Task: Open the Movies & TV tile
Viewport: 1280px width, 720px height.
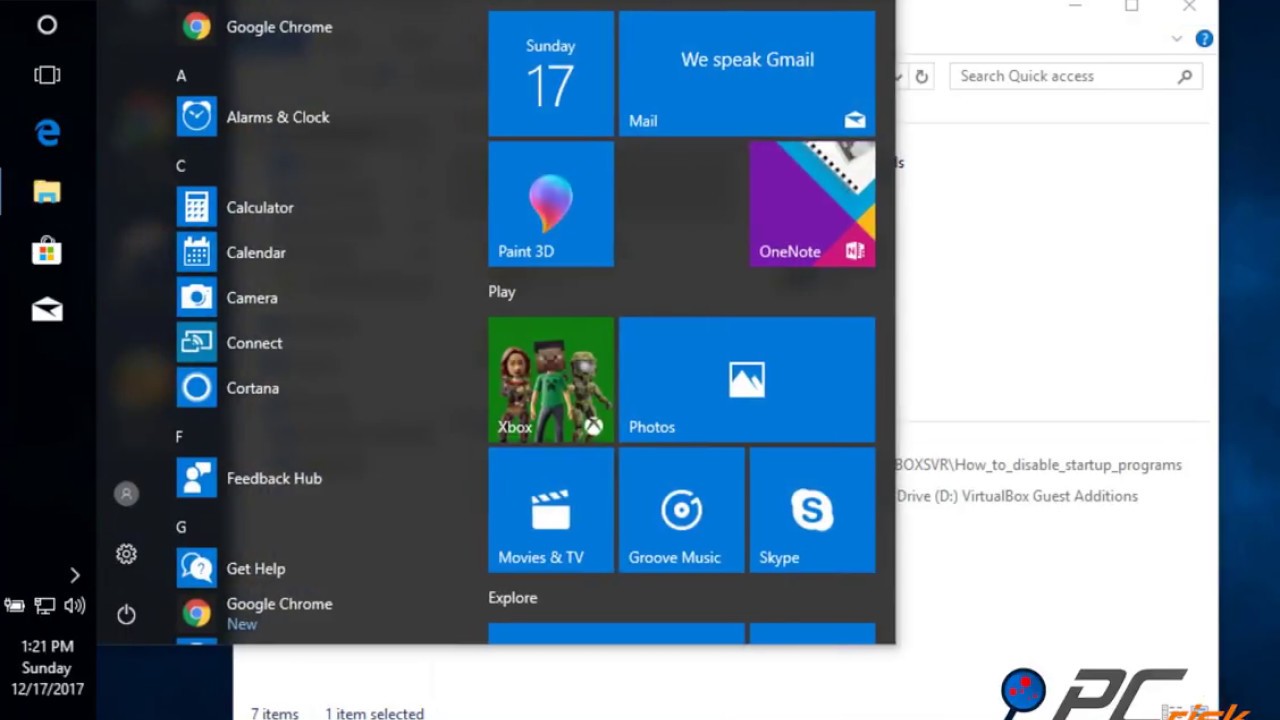Action: point(551,510)
